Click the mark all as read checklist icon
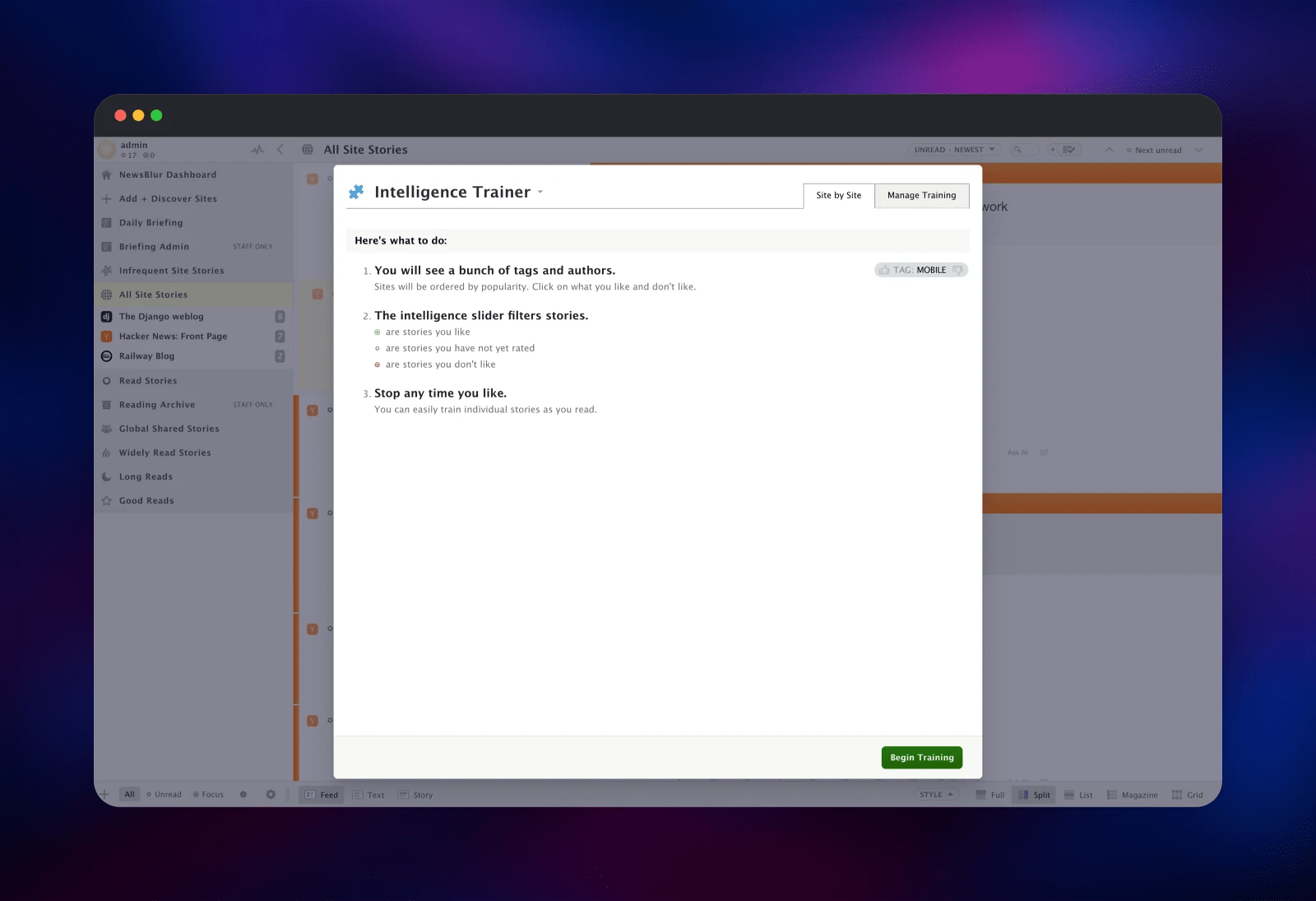1316x901 pixels. pos(1068,149)
